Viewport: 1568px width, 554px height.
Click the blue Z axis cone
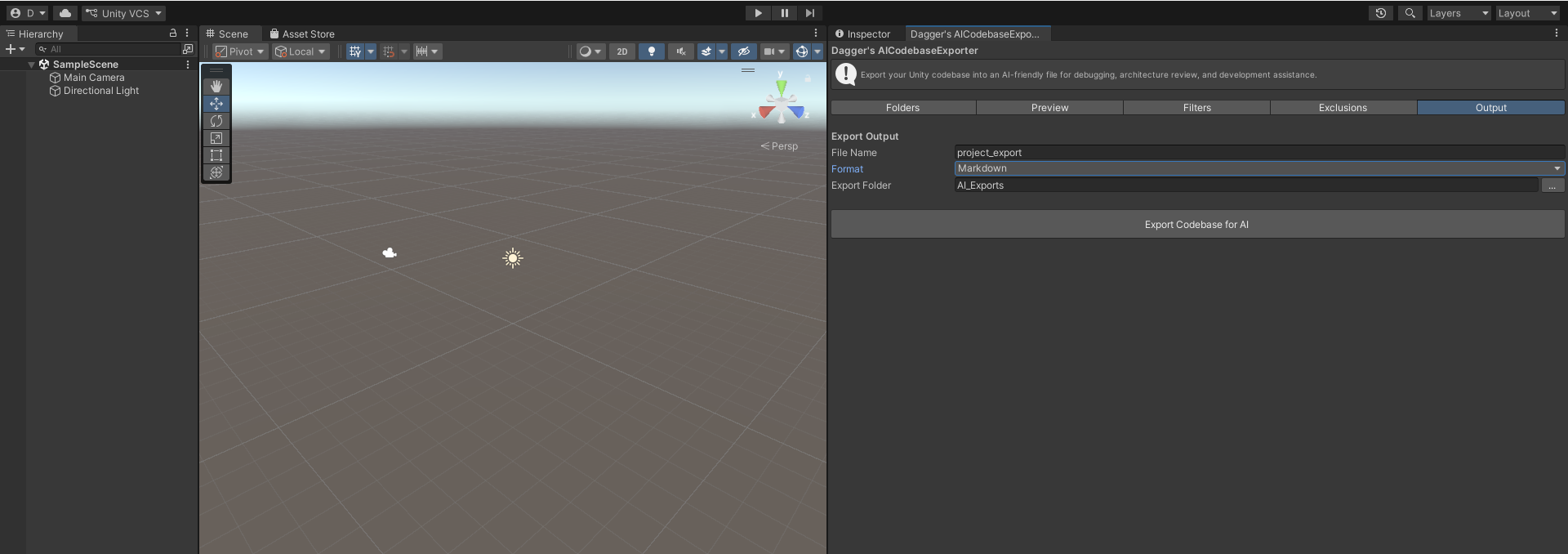click(796, 112)
